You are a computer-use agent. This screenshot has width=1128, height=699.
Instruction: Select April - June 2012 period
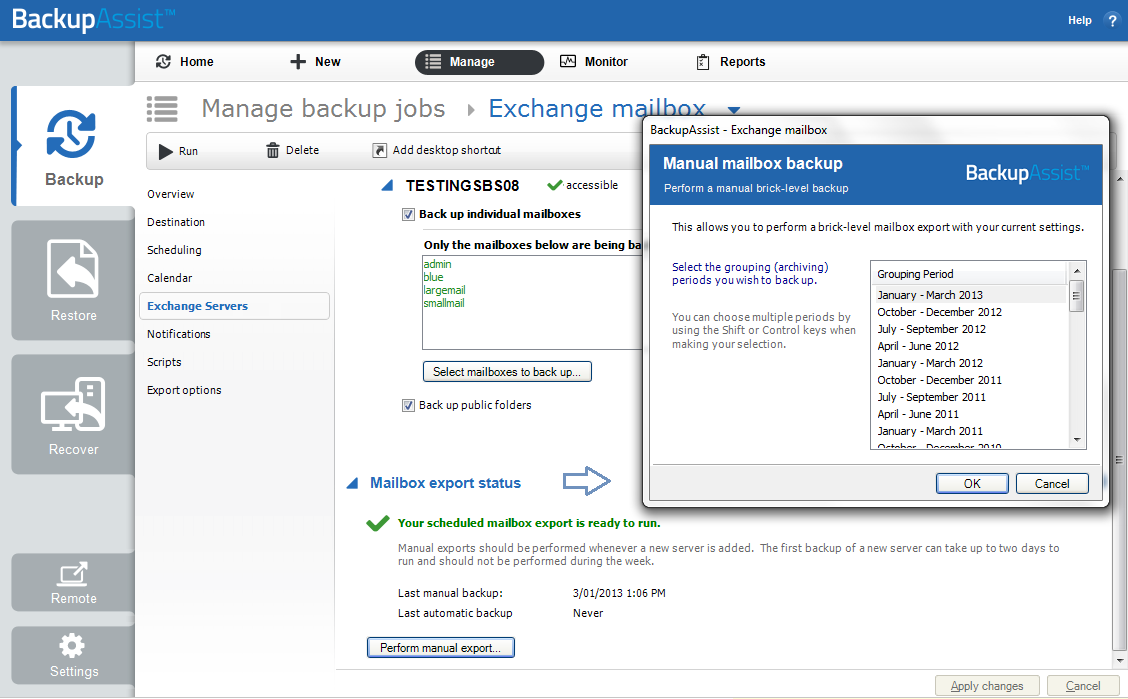tap(968, 346)
